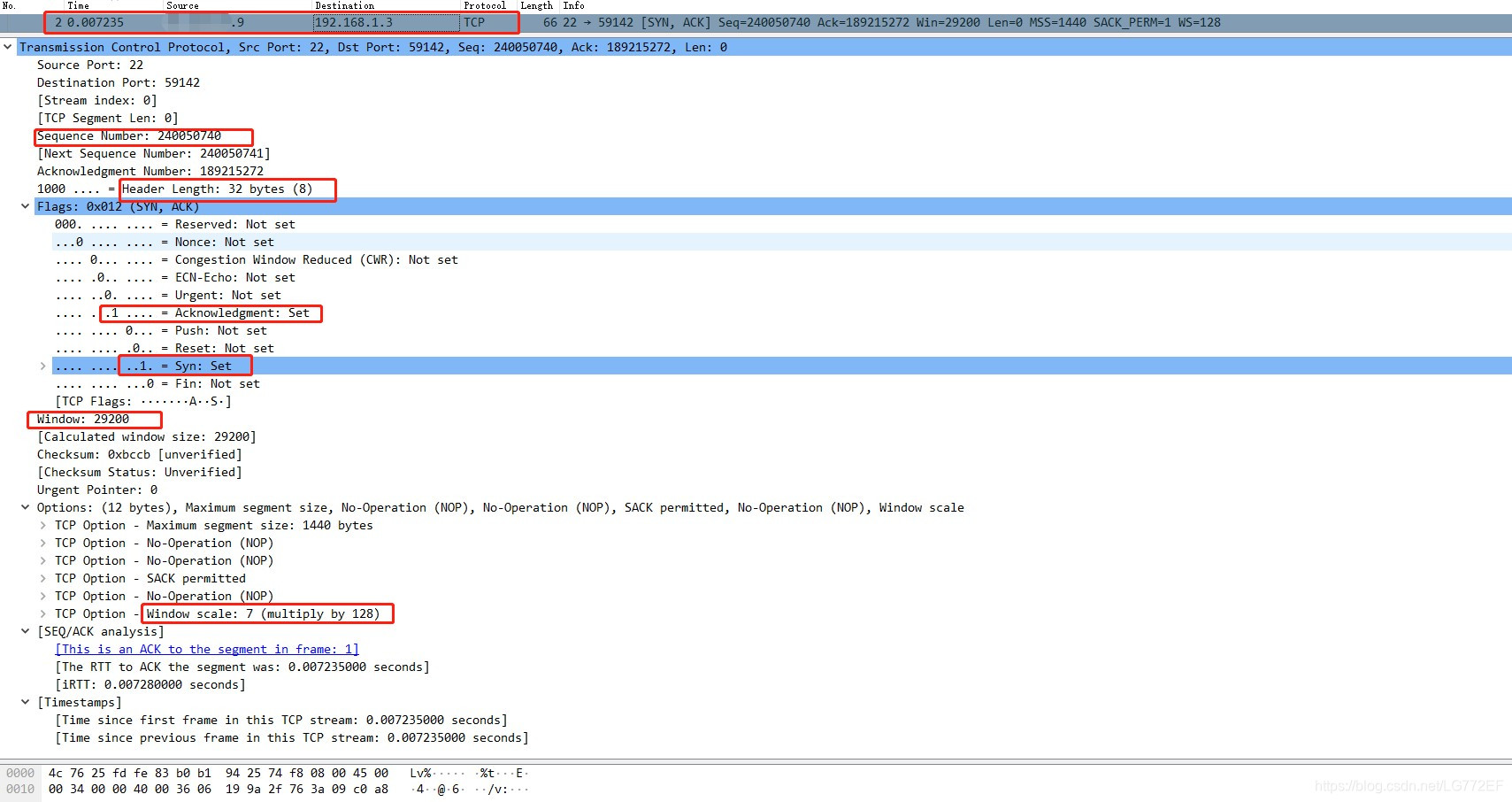The height and width of the screenshot is (802, 1512).
Task: Click hex dump row 0010 bytes
Action: (218, 789)
